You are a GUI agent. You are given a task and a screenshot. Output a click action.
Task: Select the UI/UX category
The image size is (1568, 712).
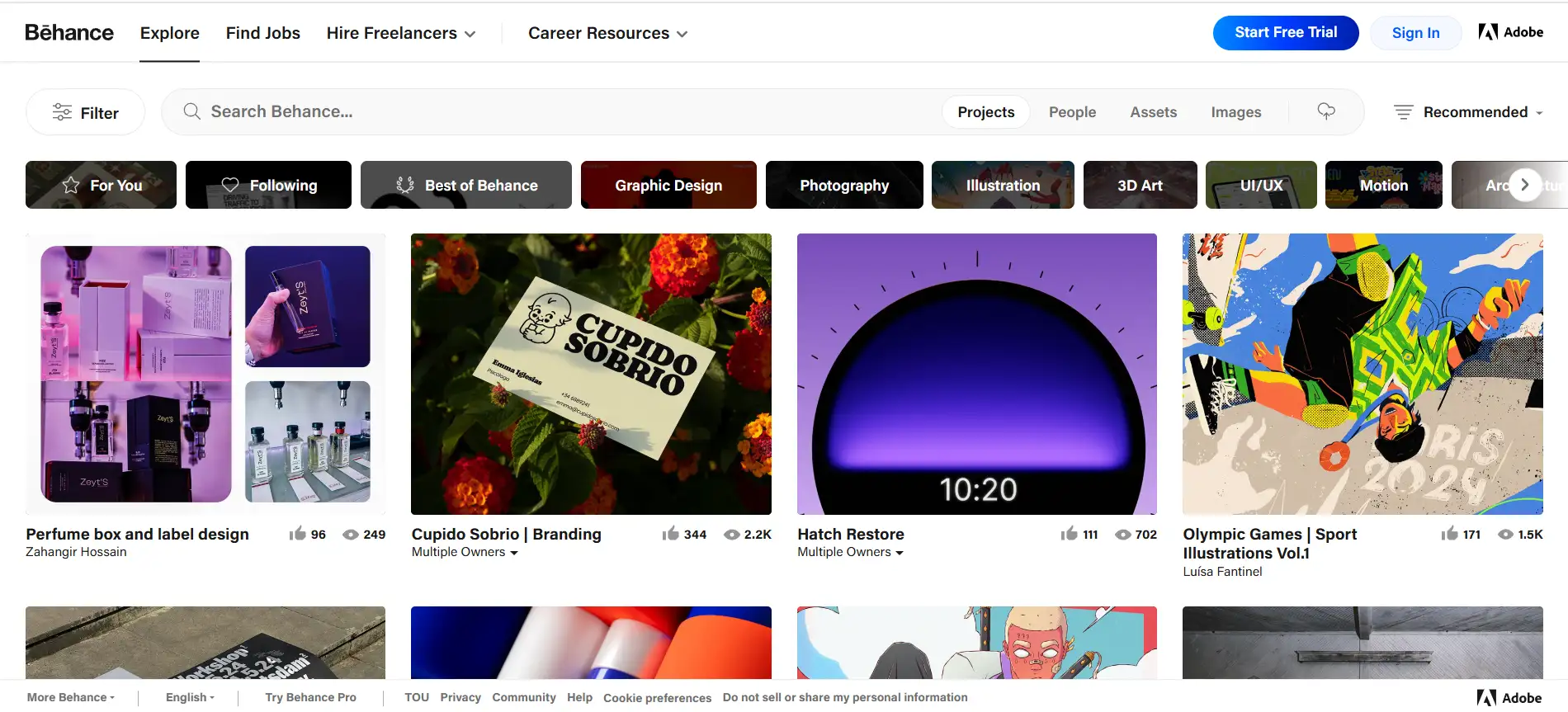pyautogui.click(x=1261, y=185)
